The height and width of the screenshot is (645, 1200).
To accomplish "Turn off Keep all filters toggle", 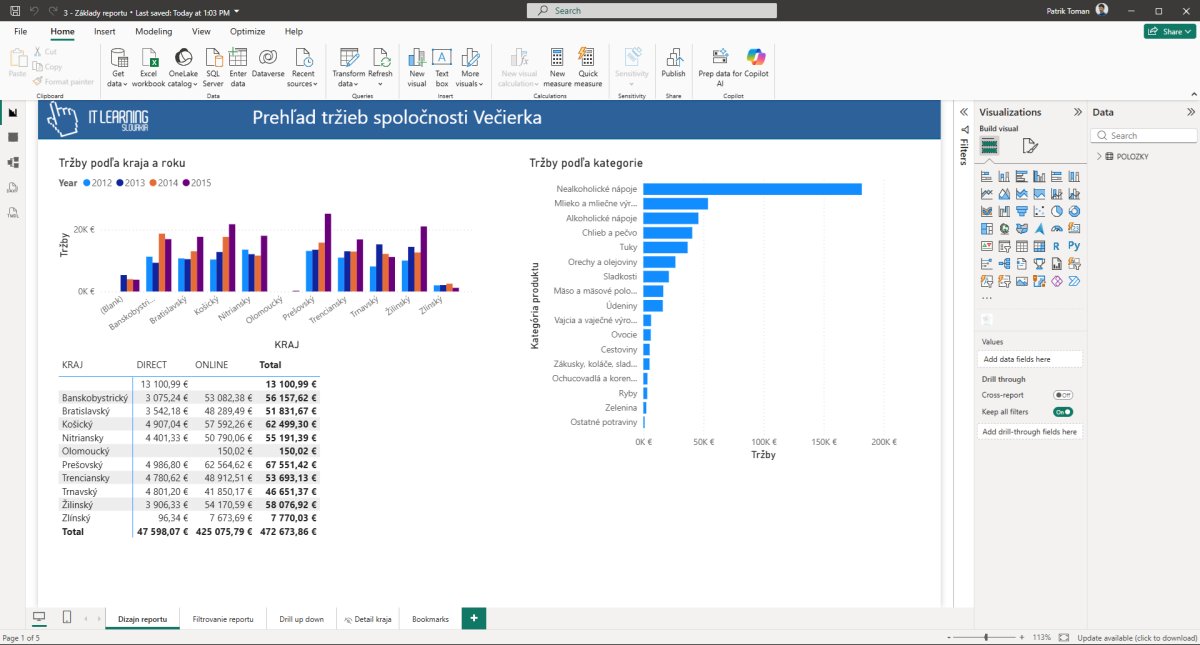I will [1062, 411].
